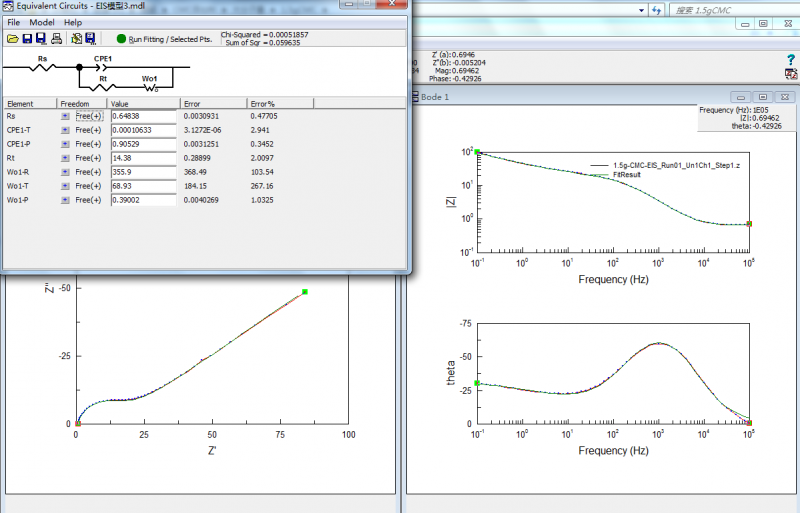Open the freedom selector for Wo1-T
The image size is (800, 513).
click(65, 186)
